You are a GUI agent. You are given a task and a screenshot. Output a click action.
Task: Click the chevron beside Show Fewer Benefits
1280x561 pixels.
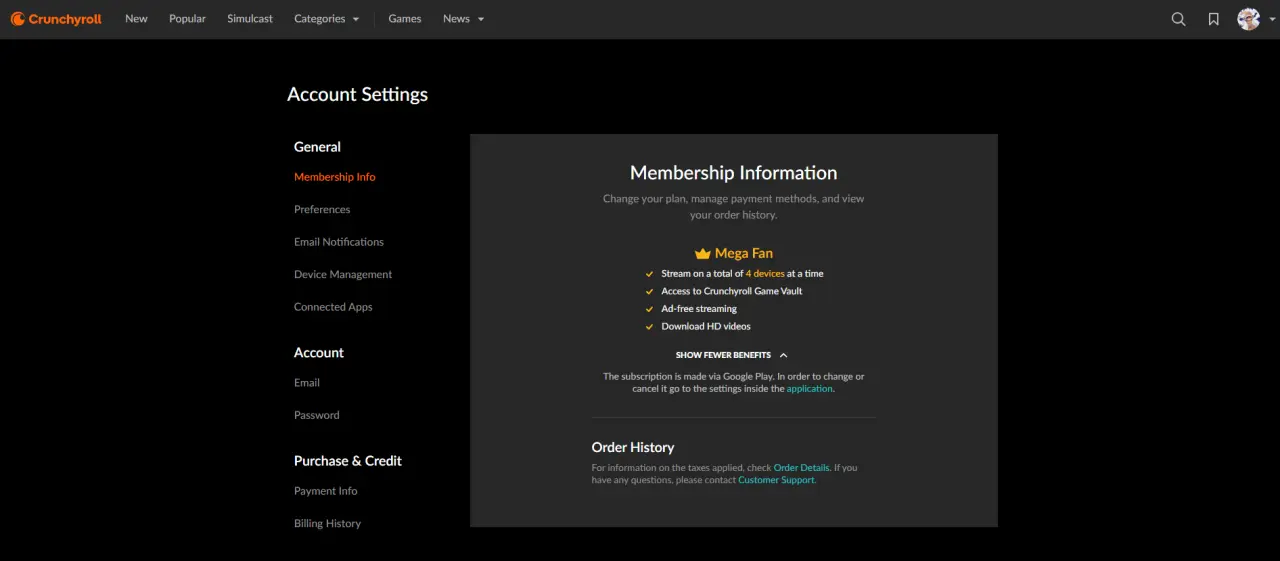click(783, 355)
